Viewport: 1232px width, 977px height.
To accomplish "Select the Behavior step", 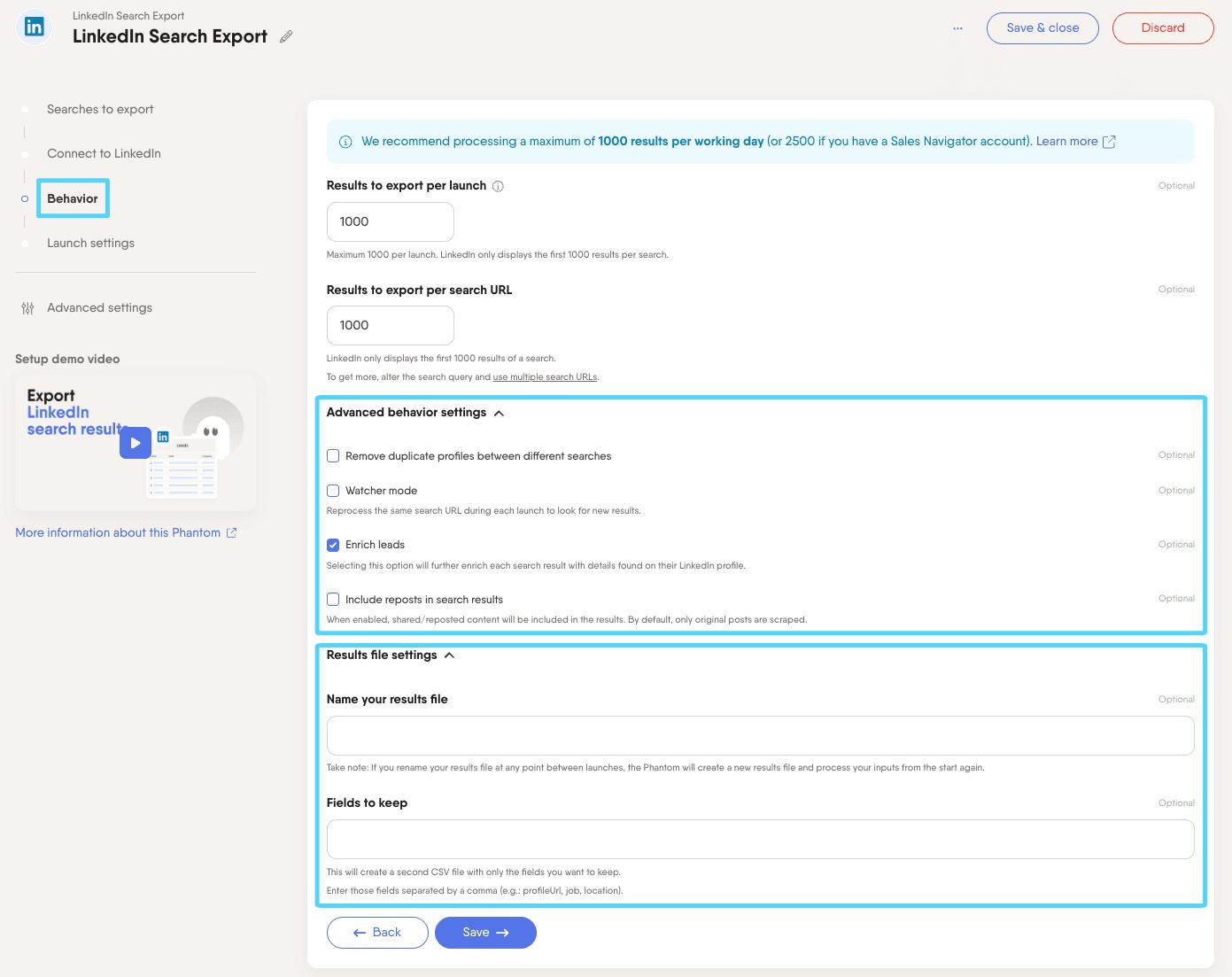I will pyautogui.click(x=73, y=198).
